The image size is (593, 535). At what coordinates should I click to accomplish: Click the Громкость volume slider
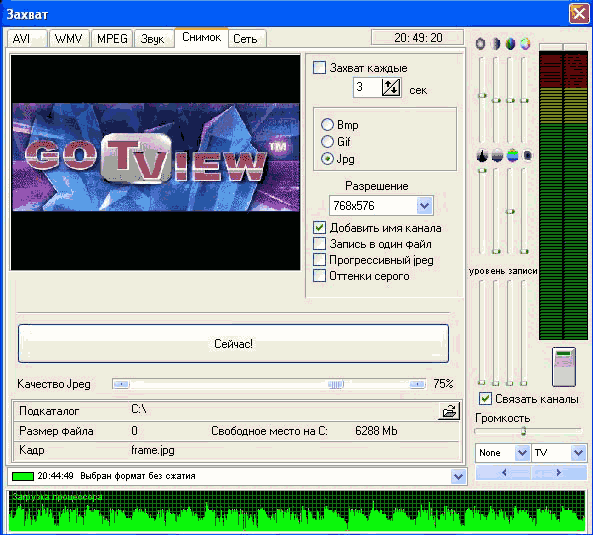528,431
